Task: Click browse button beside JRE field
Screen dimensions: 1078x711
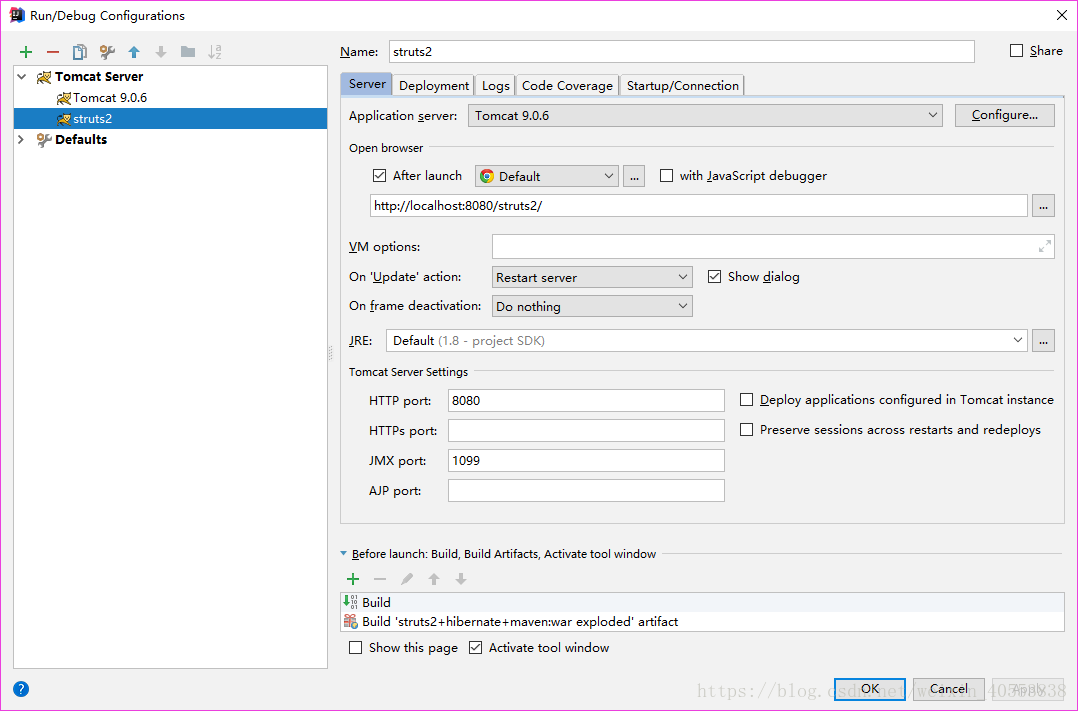Action: [1044, 340]
